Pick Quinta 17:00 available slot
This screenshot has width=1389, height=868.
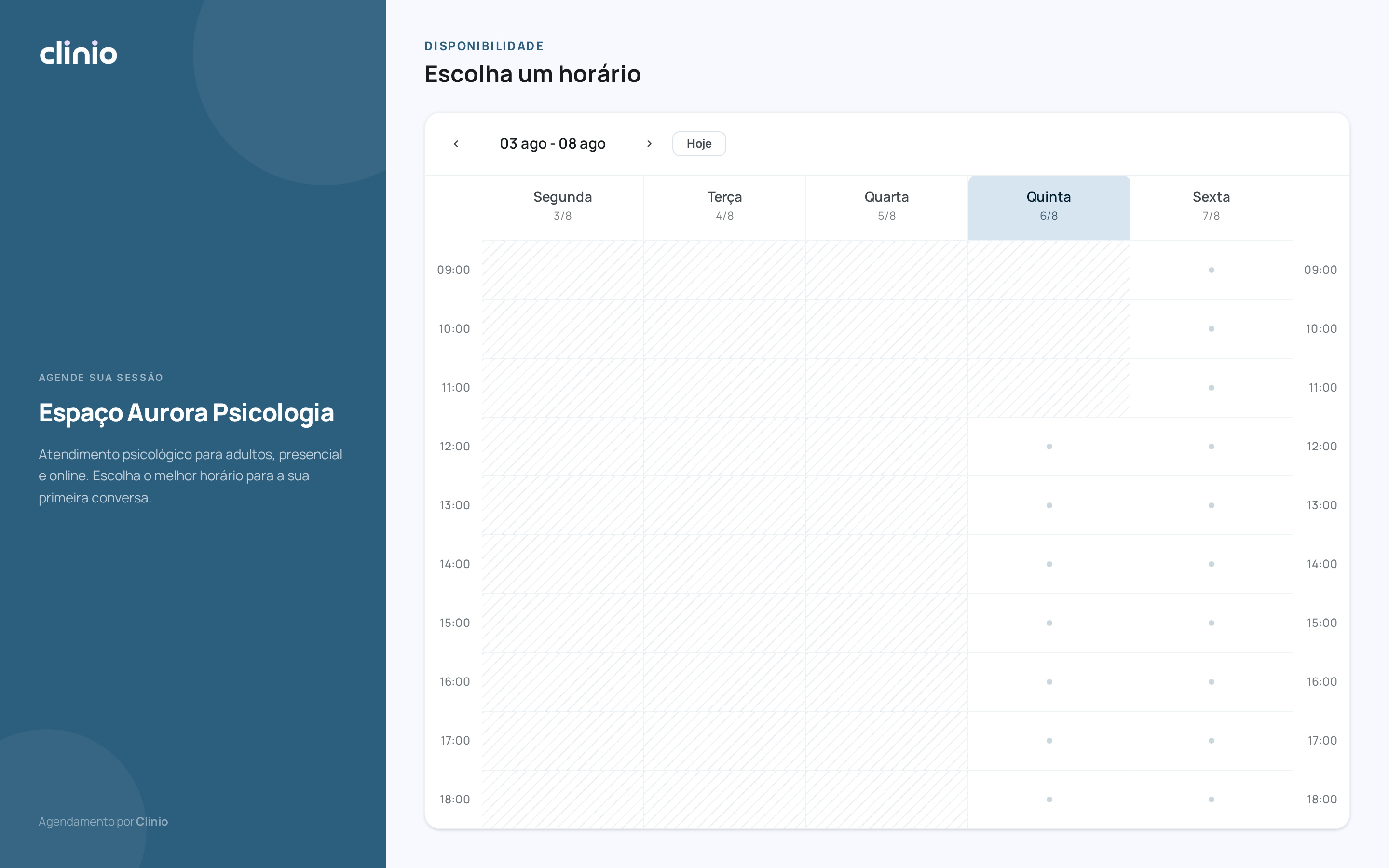click(x=1049, y=741)
